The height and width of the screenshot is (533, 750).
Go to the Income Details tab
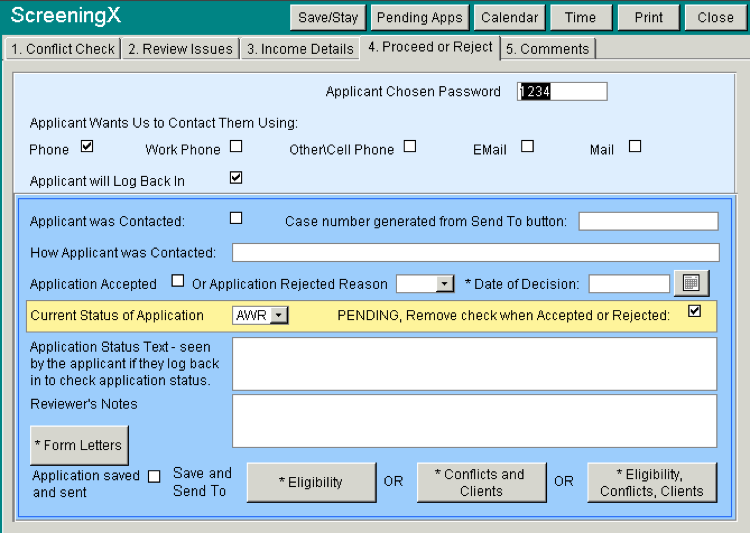point(300,48)
